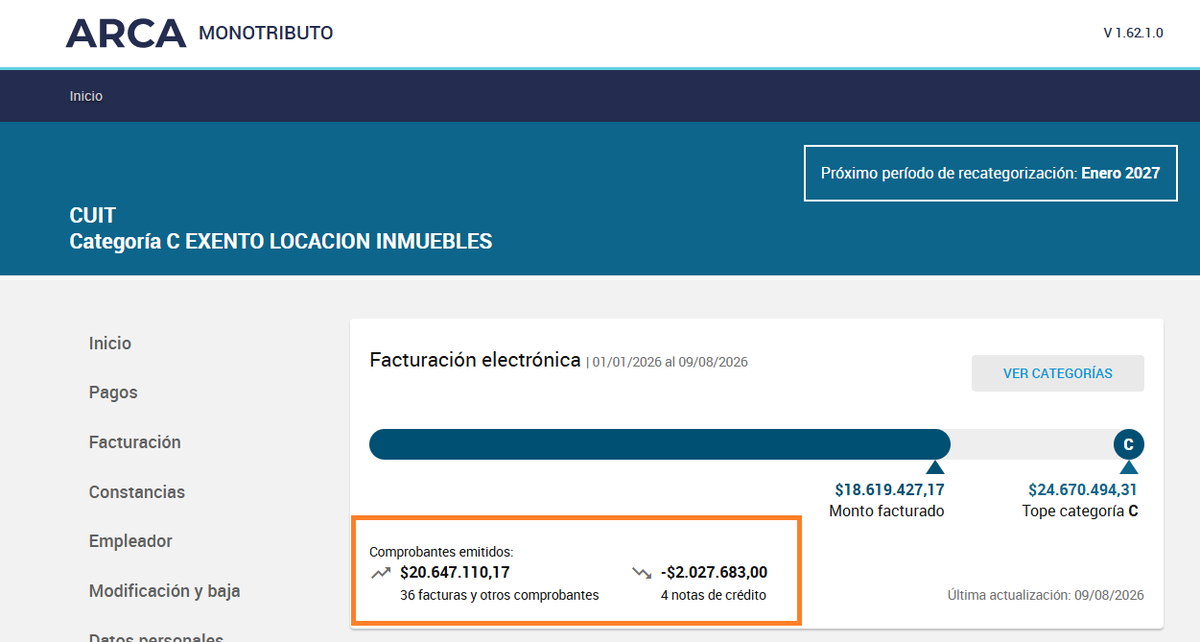Select the $24.670.494,31 category limit

click(x=1083, y=490)
